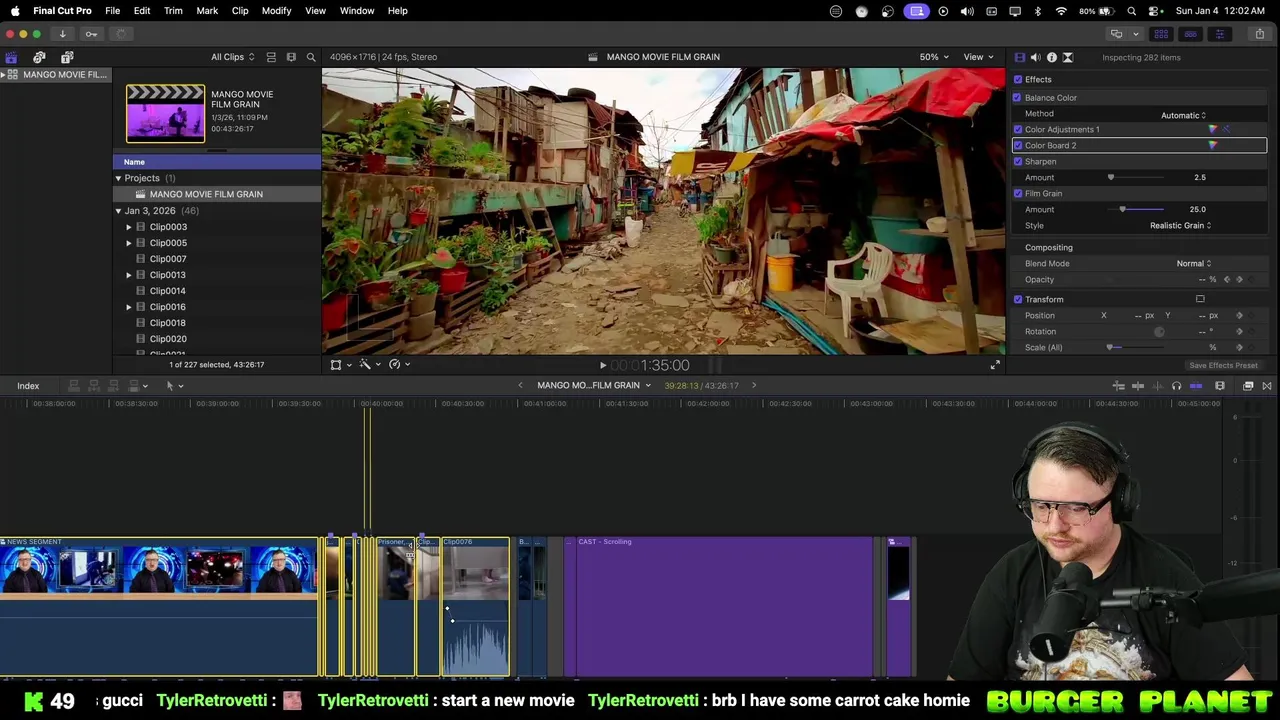Screen dimensions: 1280x720
Task: Show the Share inspector icon
Action: pyautogui.click(x=1067, y=57)
